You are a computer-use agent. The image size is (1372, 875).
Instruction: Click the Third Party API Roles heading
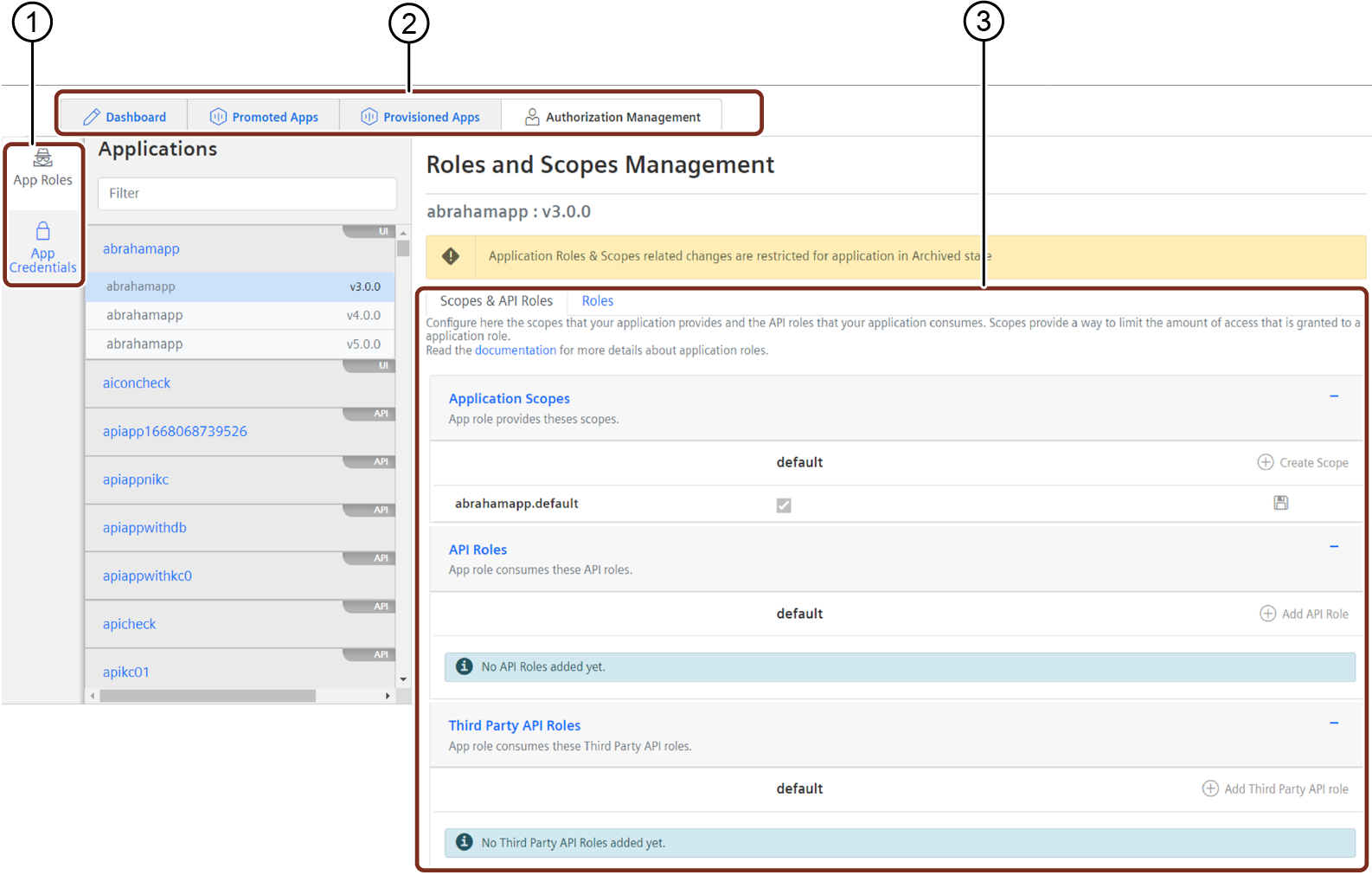[x=515, y=725]
